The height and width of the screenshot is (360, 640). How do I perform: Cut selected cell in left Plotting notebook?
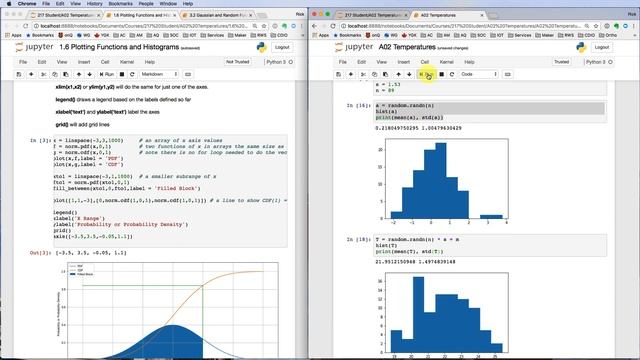43,74
